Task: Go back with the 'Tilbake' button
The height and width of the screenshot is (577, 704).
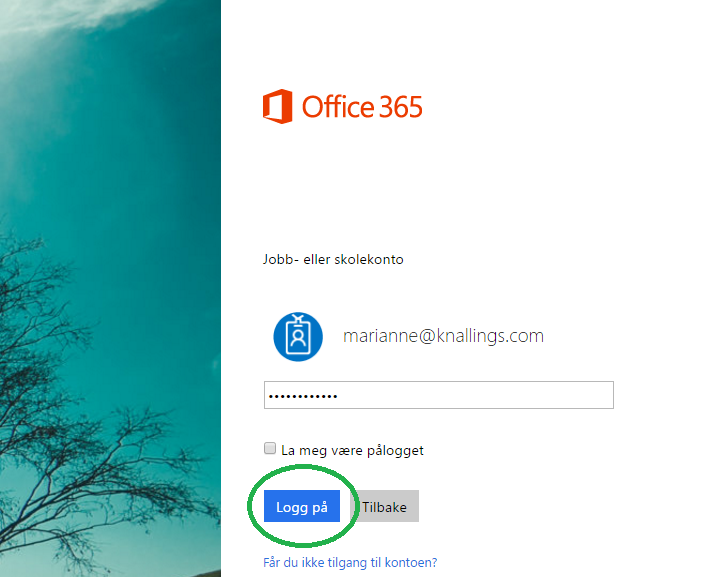Action: point(384,506)
